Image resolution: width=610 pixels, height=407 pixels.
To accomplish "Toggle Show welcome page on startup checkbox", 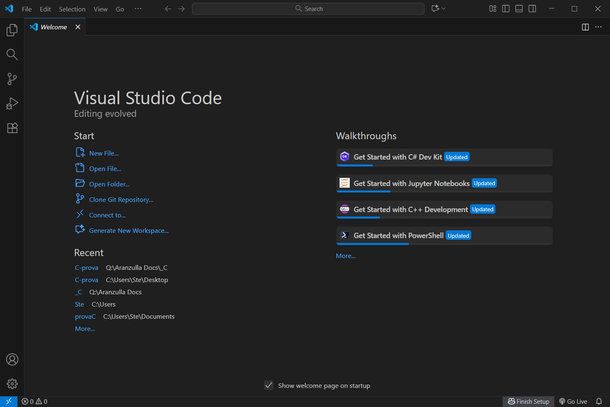I will 268,385.
